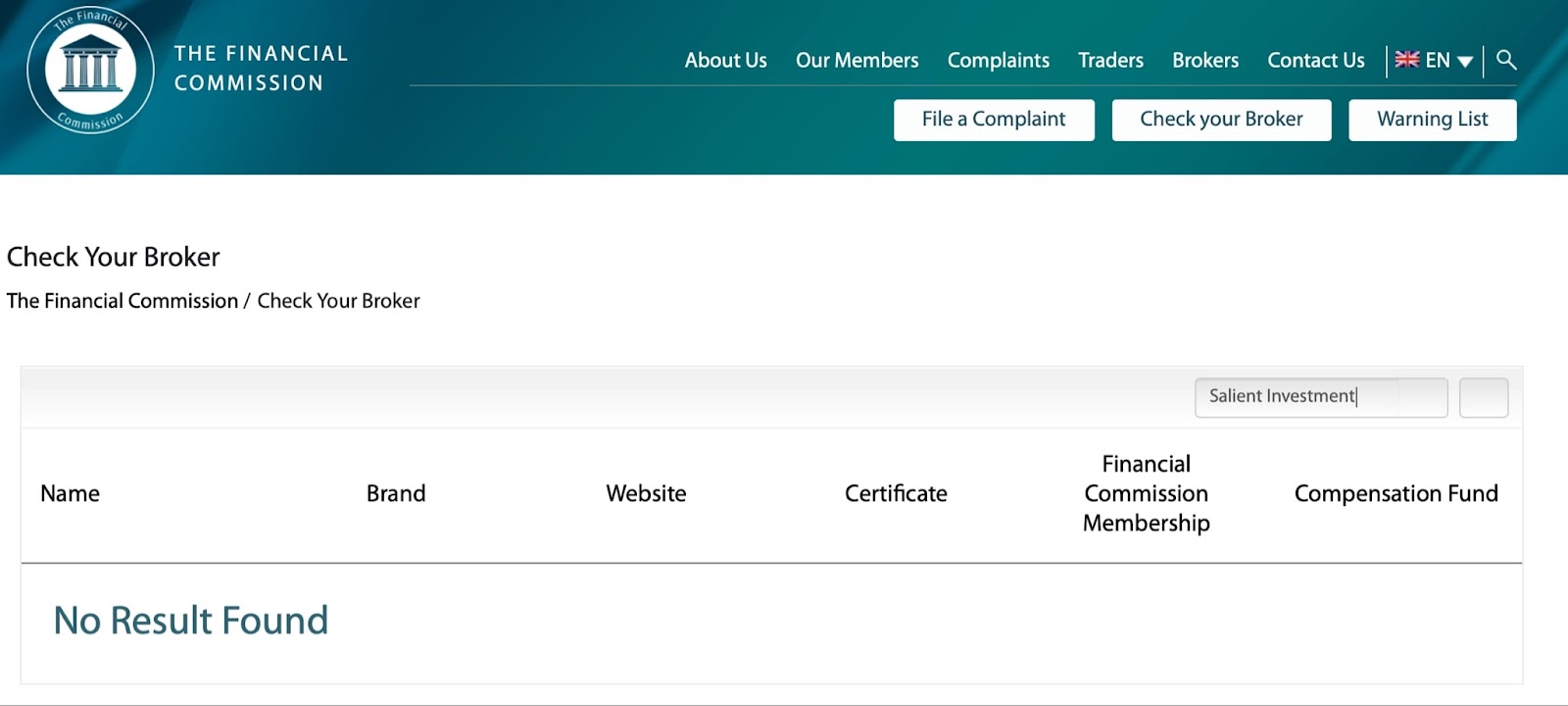Expand the EN language dropdown arrow
The image size is (1568, 706).
(1465, 62)
